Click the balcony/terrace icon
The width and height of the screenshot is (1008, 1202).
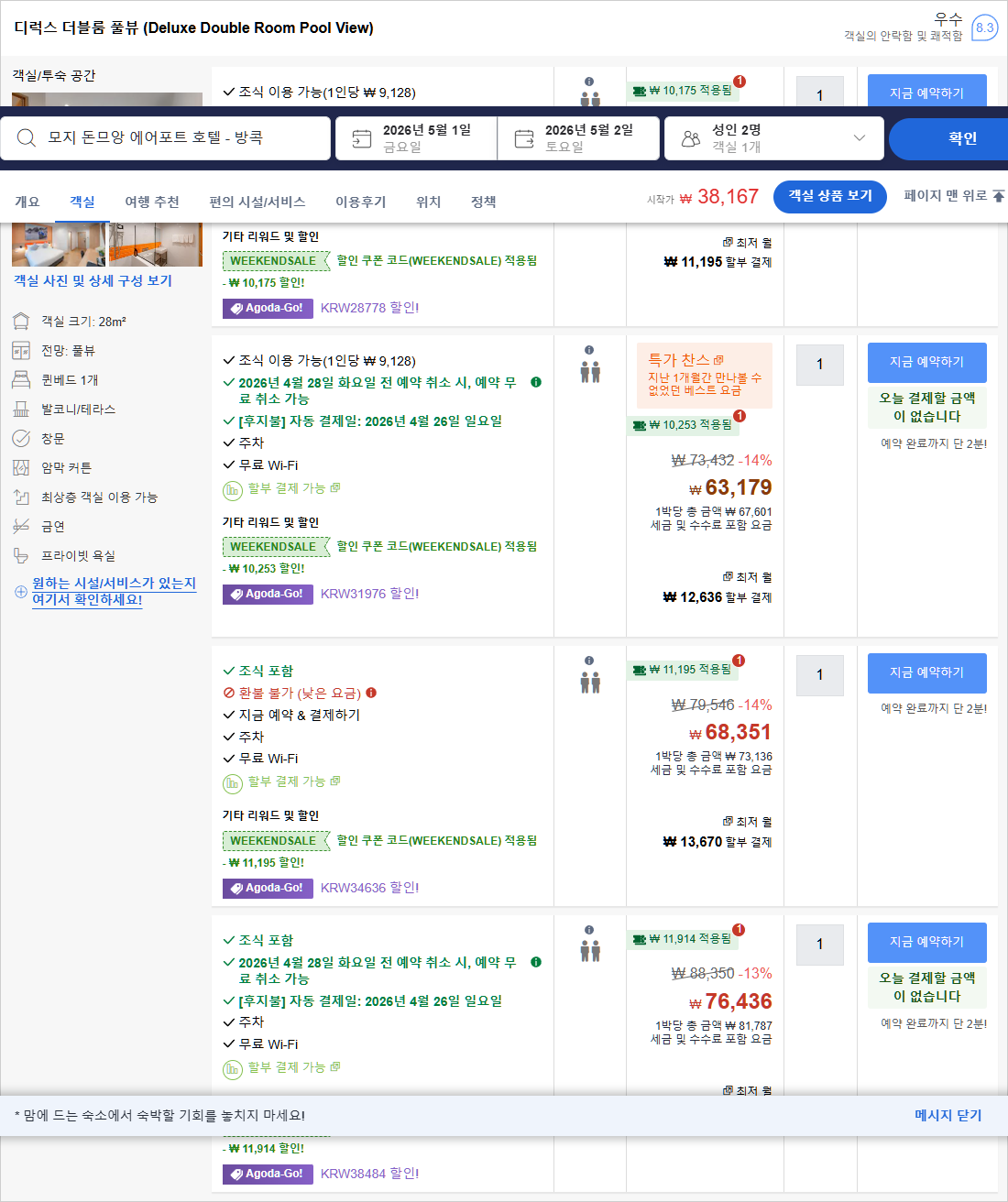pos(21,410)
